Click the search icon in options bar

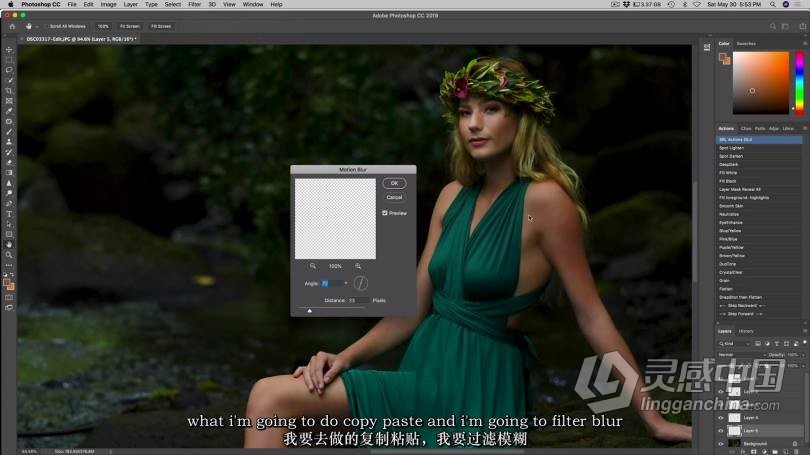click(x=773, y=26)
